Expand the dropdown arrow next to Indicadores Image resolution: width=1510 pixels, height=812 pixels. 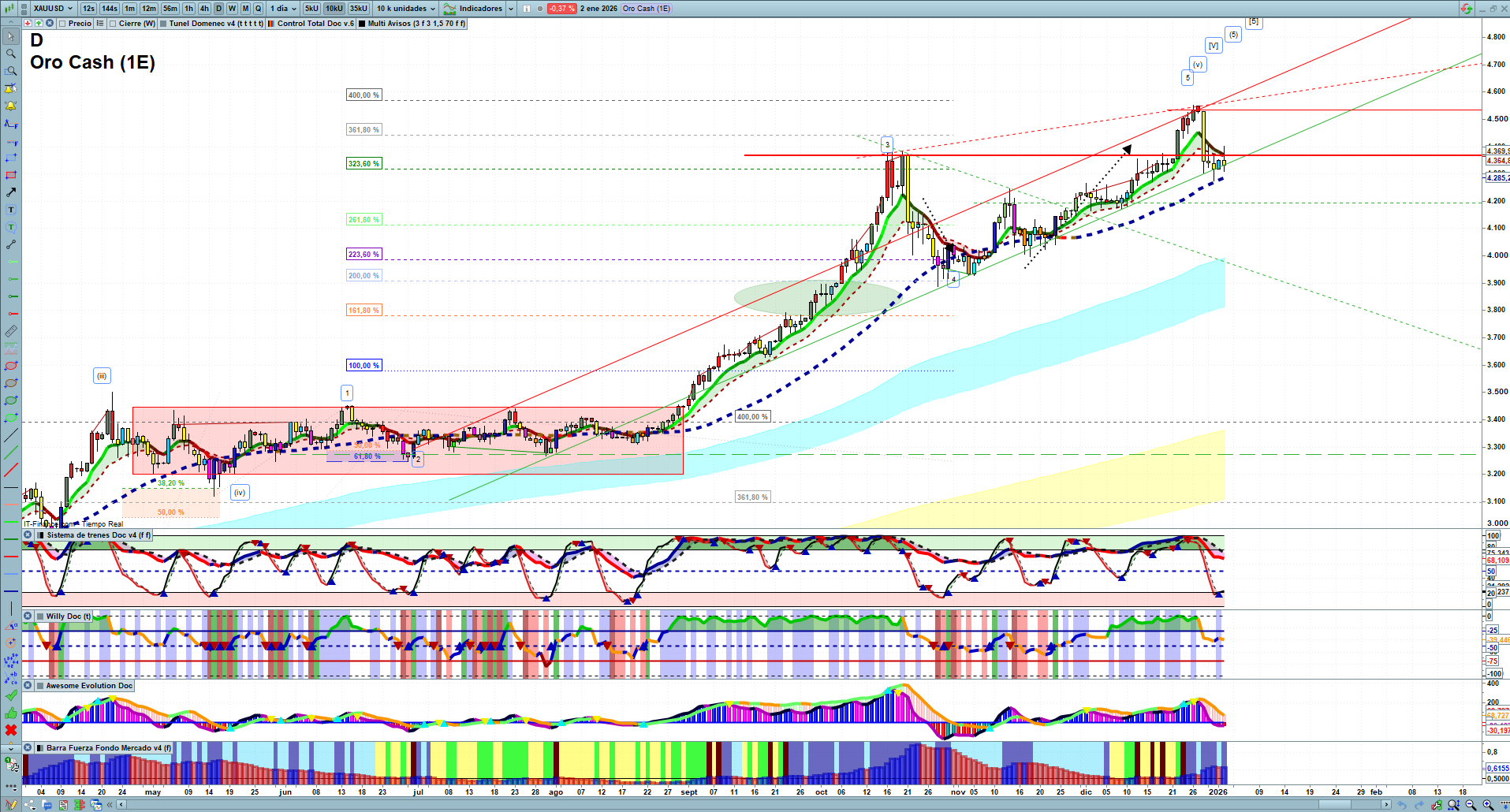click(511, 9)
